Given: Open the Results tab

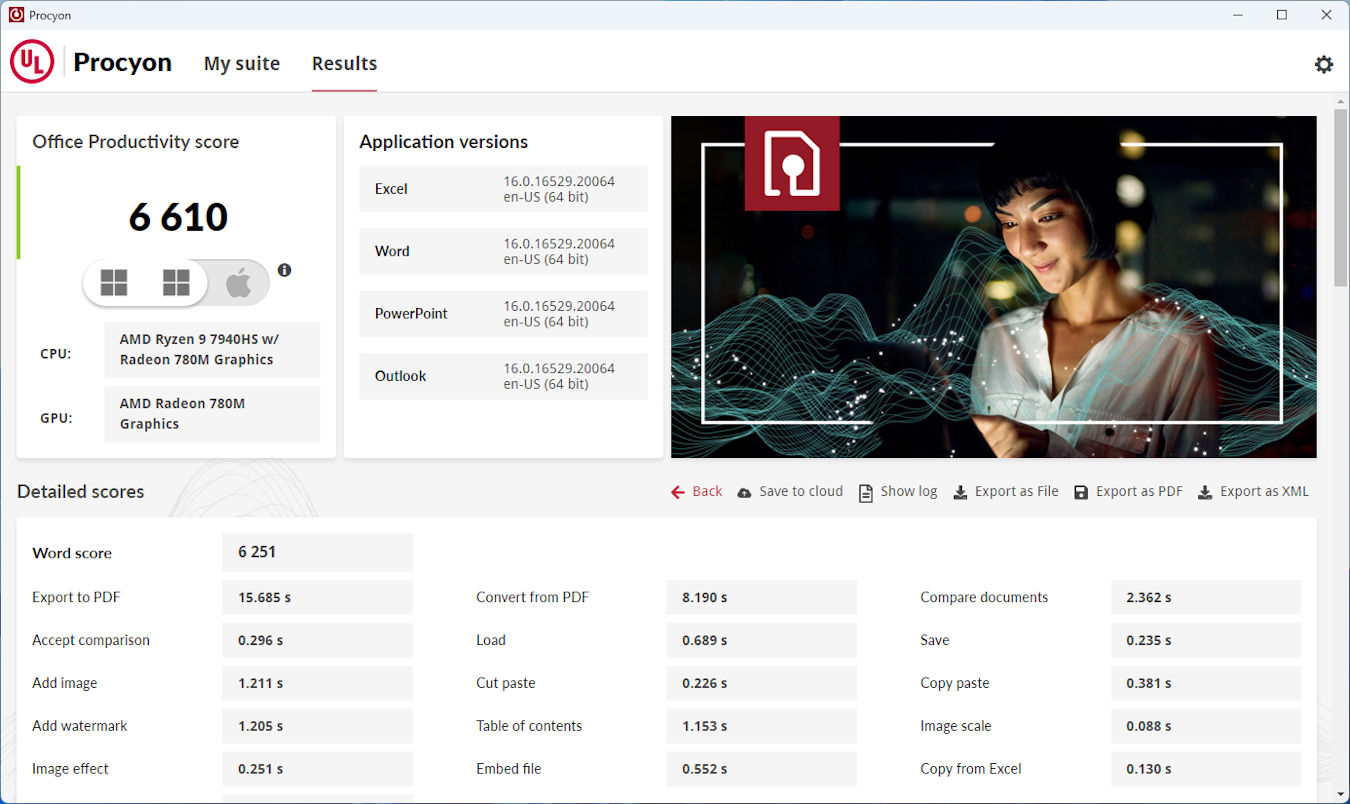Looking at the screenshot, I should pyautogui.click(x=344, y=64).
